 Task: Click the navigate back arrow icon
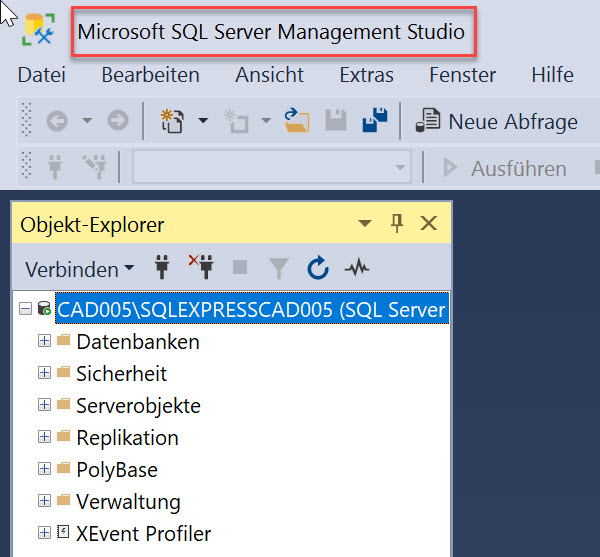point(57,121)
